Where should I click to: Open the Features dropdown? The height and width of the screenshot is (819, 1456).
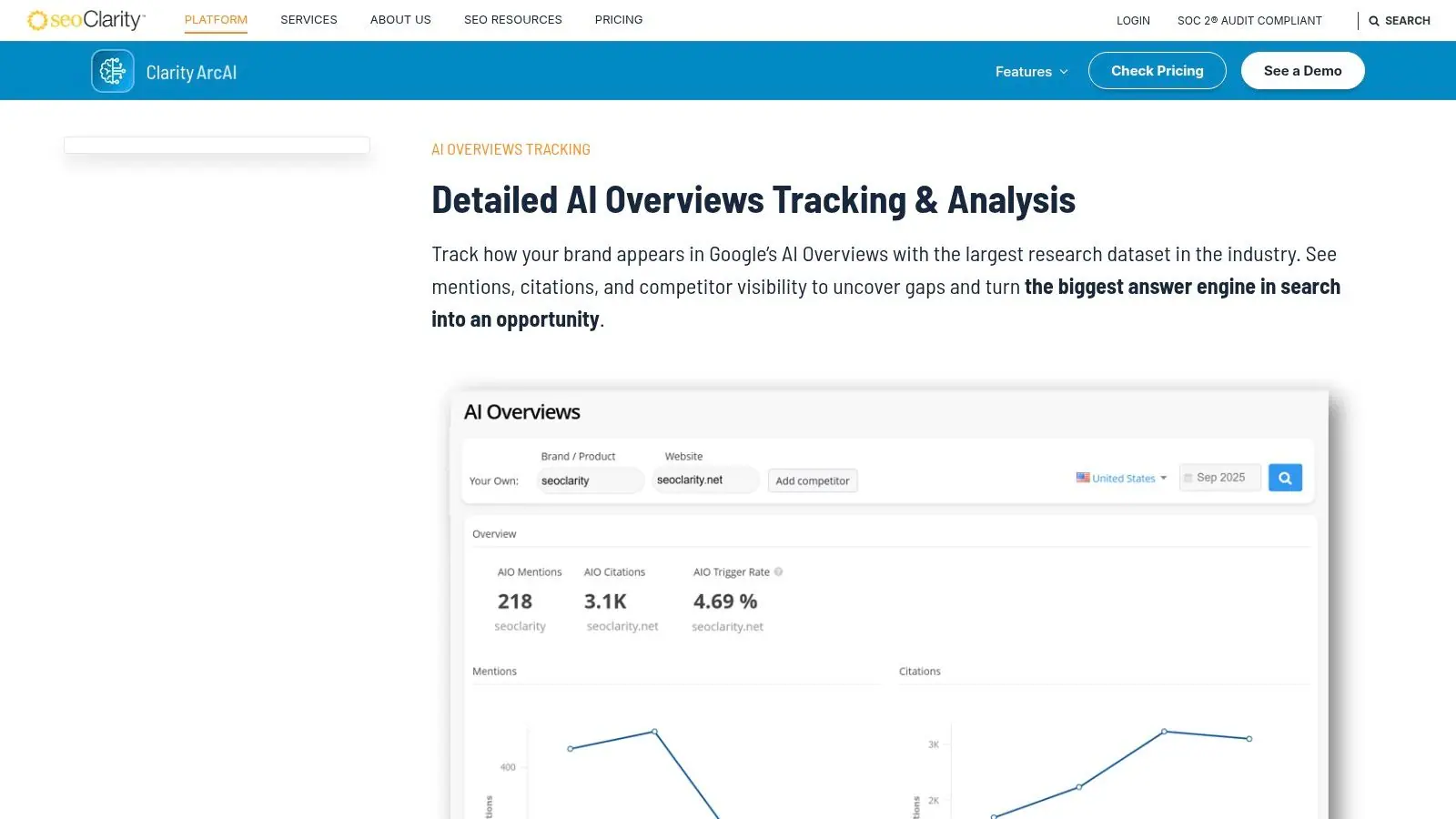click(1031, 71)
